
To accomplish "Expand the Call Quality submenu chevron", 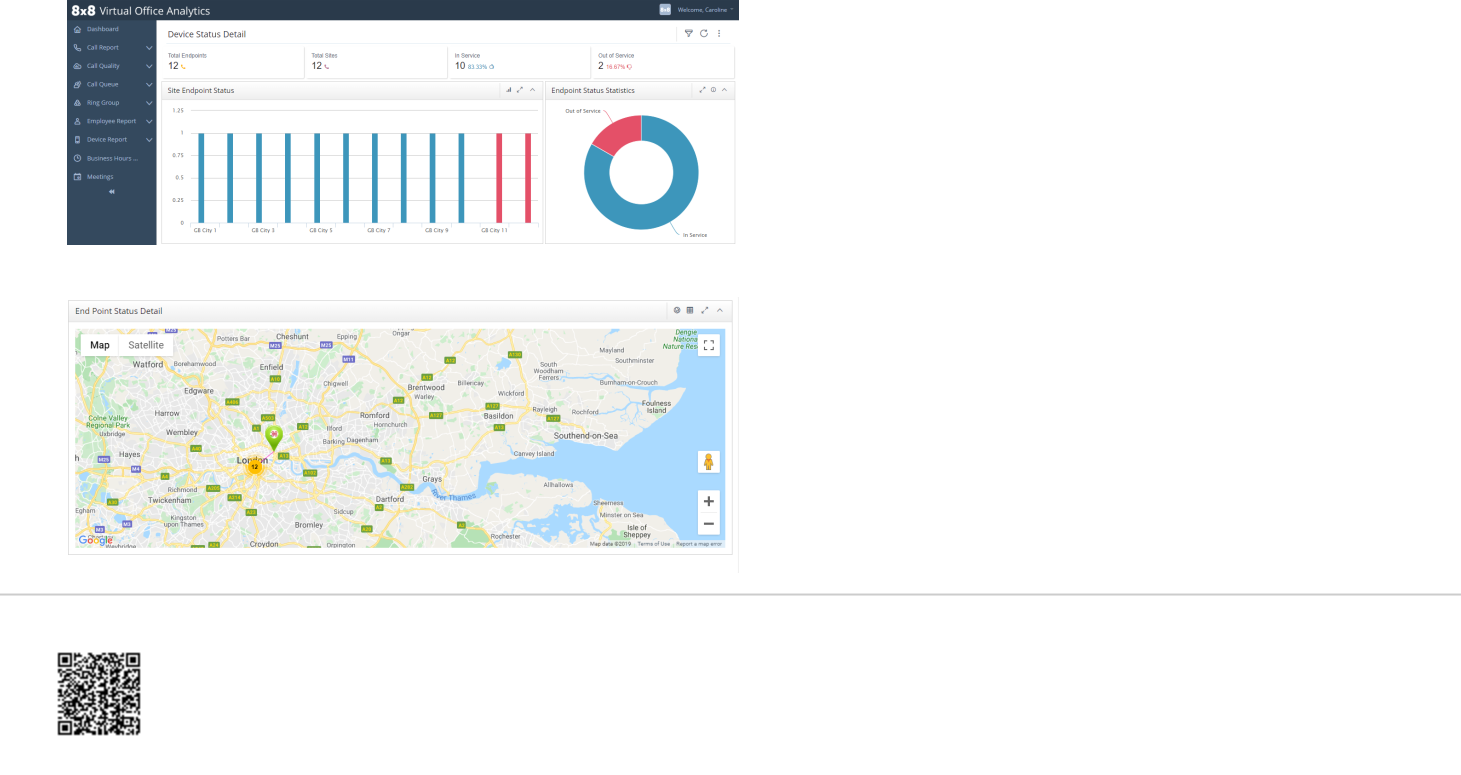I will click(x=149, y=66).
